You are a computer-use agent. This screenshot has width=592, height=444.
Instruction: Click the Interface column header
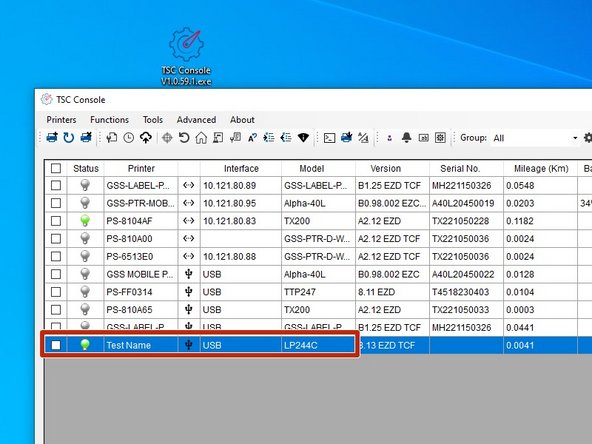pyautogui.click(x=241, y=168)
